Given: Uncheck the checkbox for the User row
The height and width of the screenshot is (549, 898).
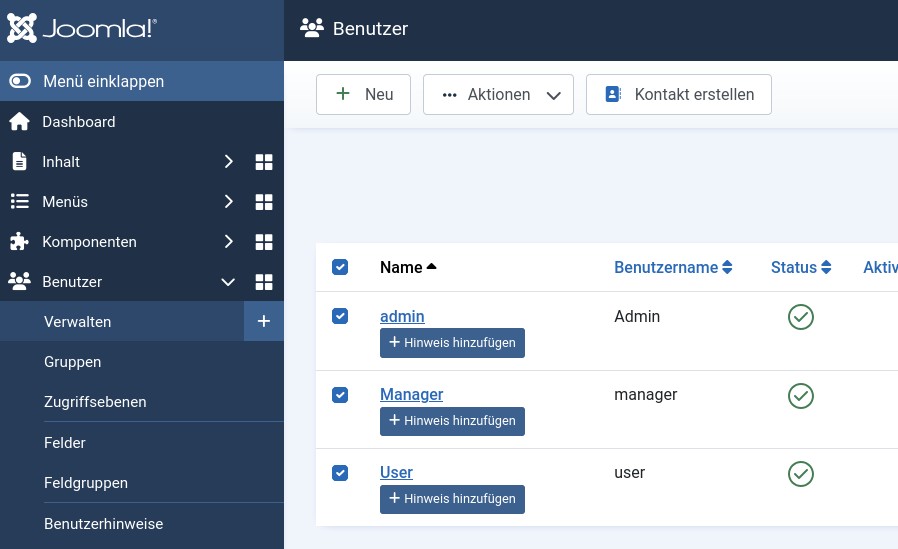Looking at the screenshot, I should 340,472.
